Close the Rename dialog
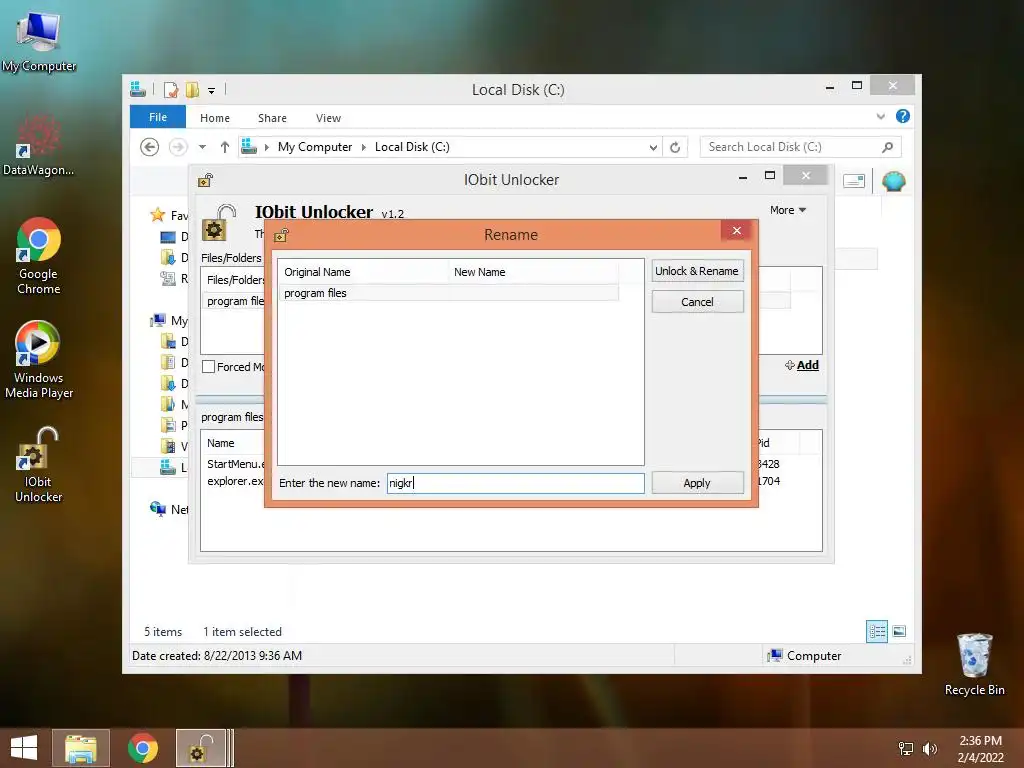The height and width of the screenshot is (768, 1024). pyautogui.click(x=737, y=231)
